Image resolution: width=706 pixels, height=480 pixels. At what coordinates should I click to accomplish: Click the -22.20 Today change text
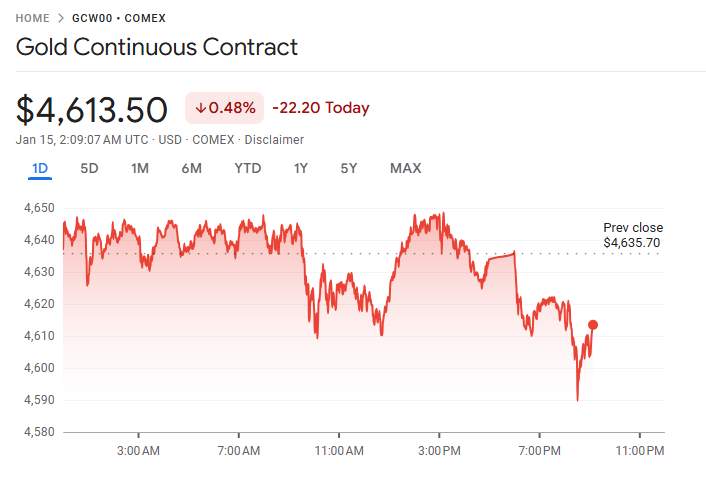(x=320, y=108)
